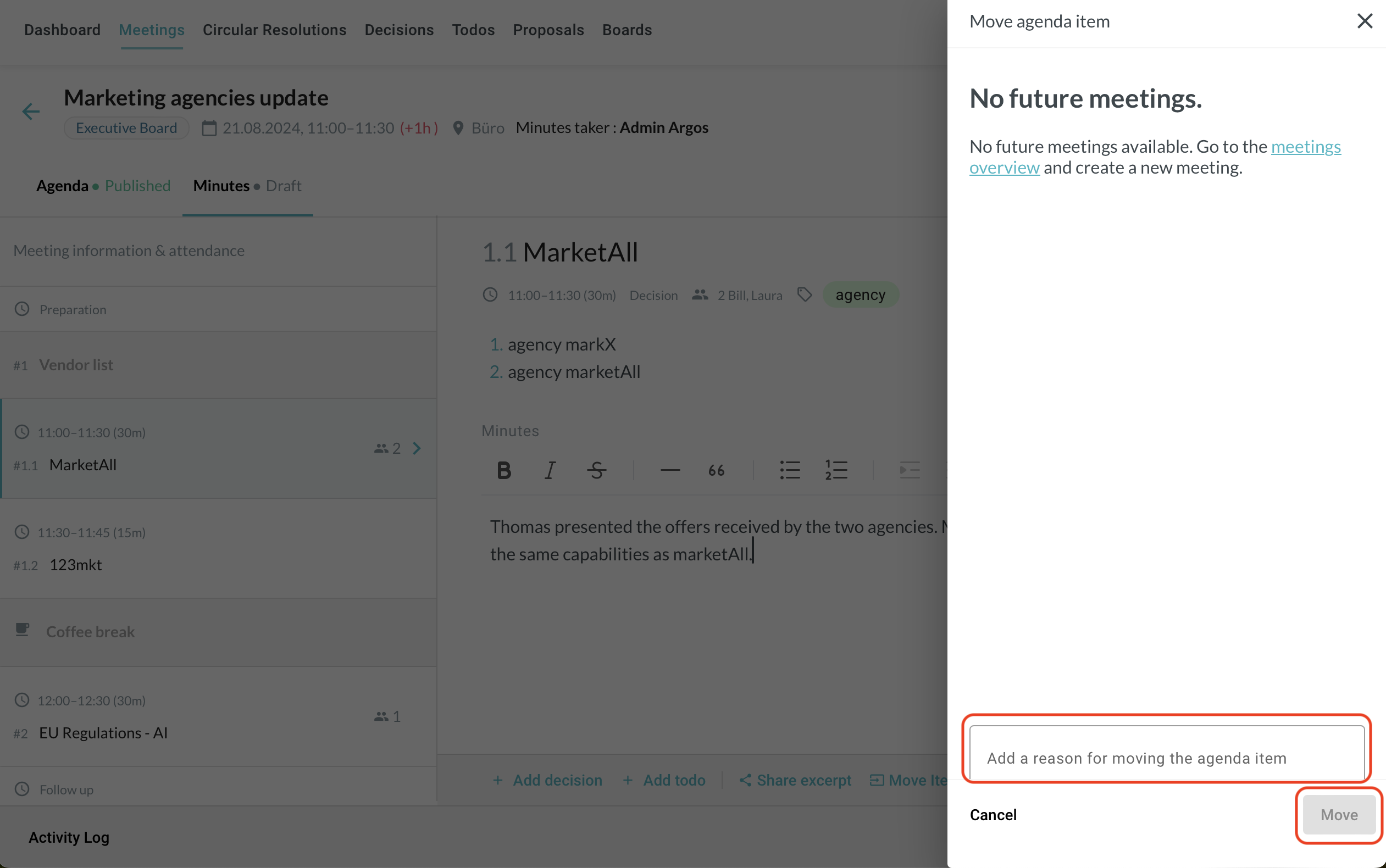The height and width of the screenshot is (868, 1386).
Task: Expand MarketAll item chevron arrow
Action: (x=417, y=448)
